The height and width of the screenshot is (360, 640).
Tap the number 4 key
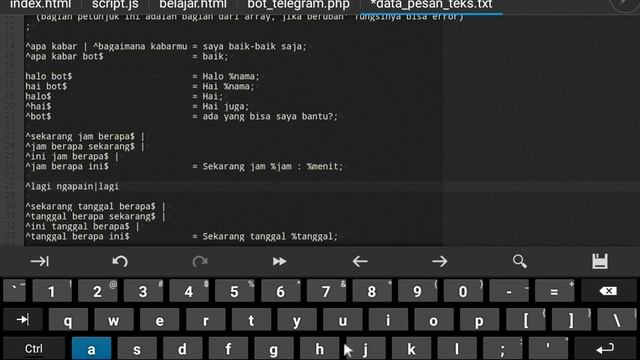(x=189, y=291)
